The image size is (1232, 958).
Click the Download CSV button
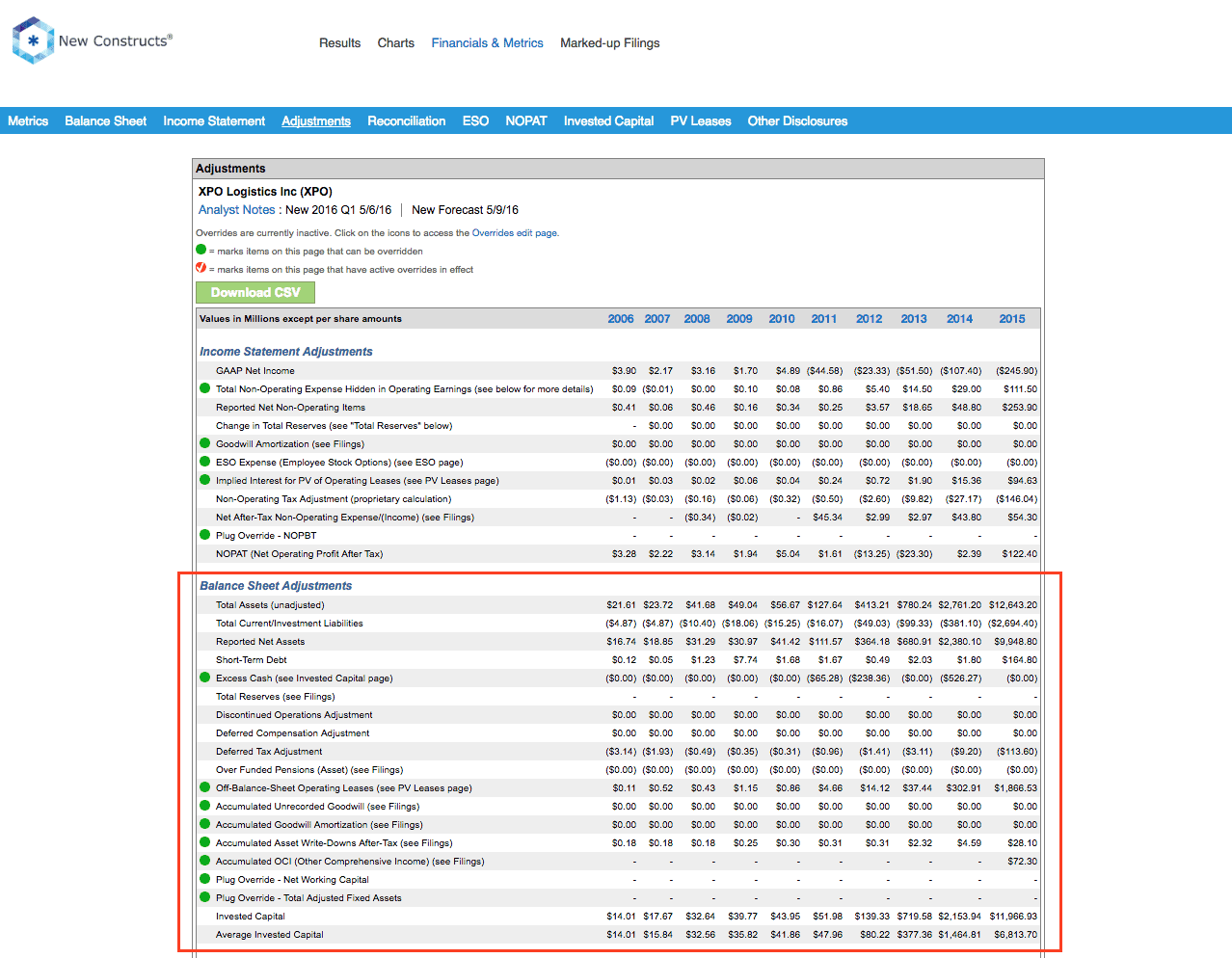(255, 292)
